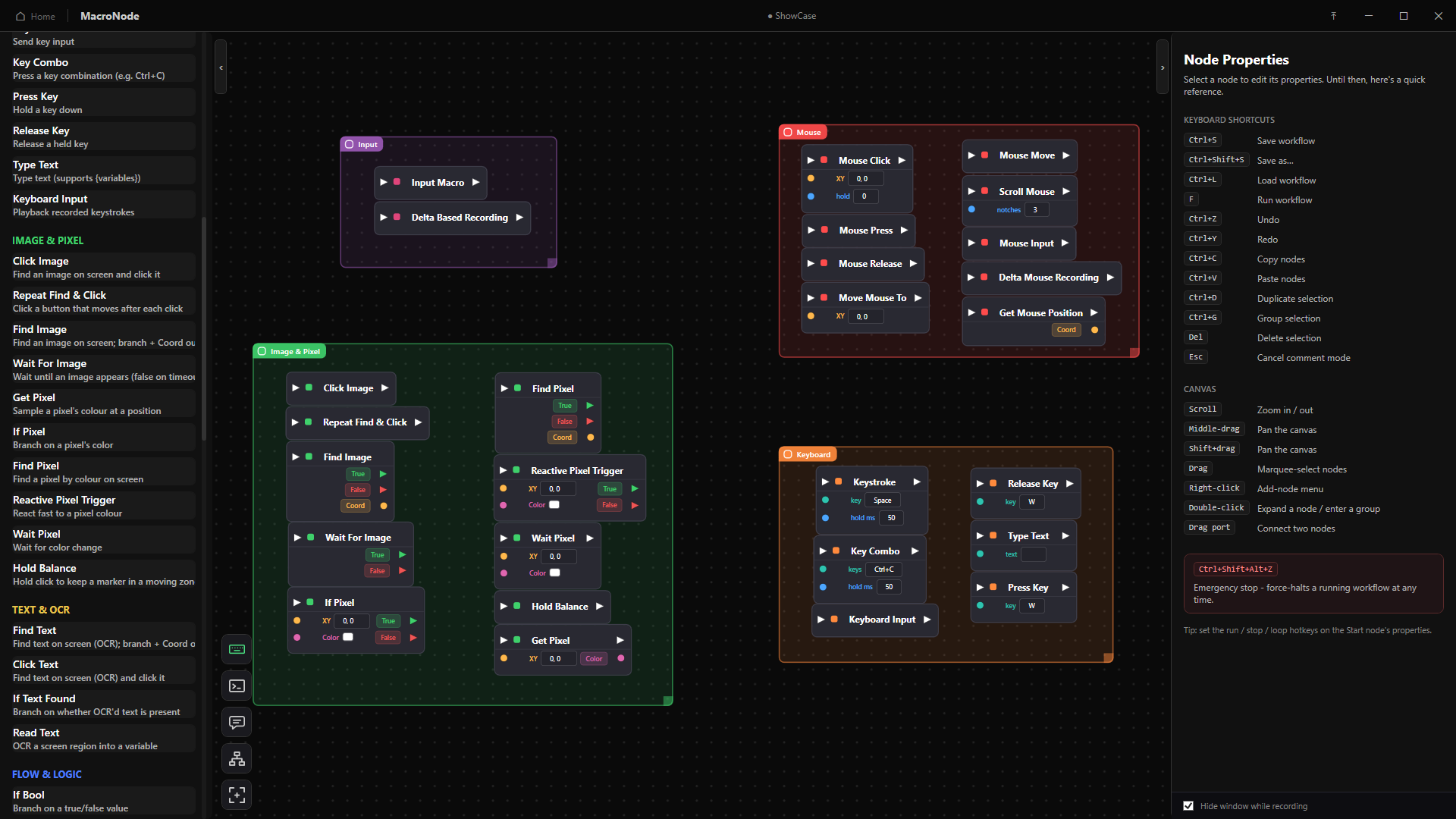Click the Ctrl+Shift+Alt+Z emergency stop label

click(x=1235, y=569)
